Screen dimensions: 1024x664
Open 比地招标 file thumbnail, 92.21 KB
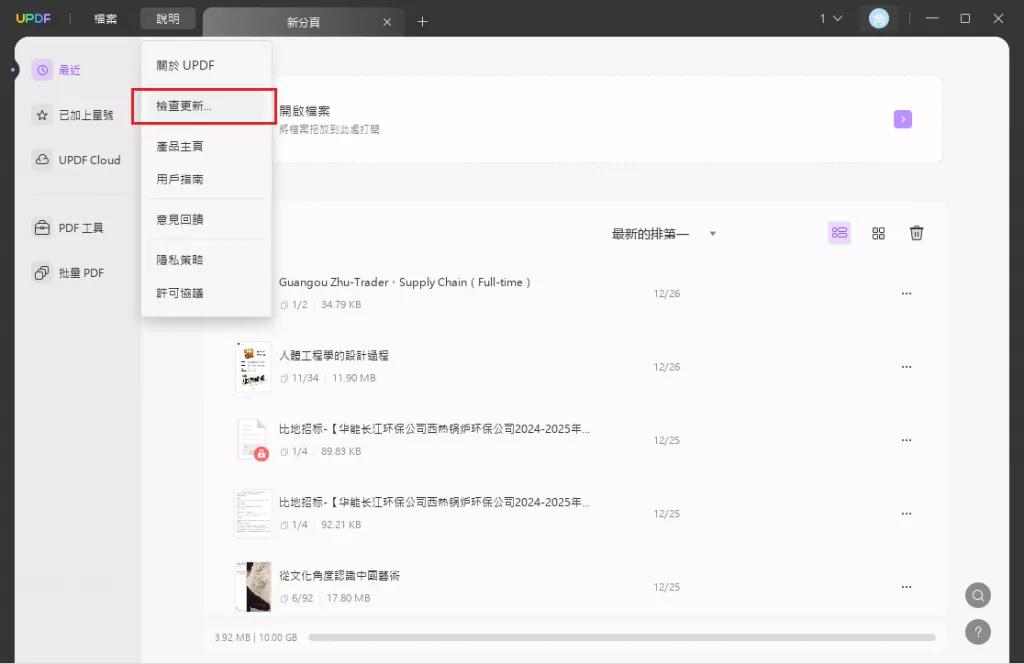[x=253, y=513]
